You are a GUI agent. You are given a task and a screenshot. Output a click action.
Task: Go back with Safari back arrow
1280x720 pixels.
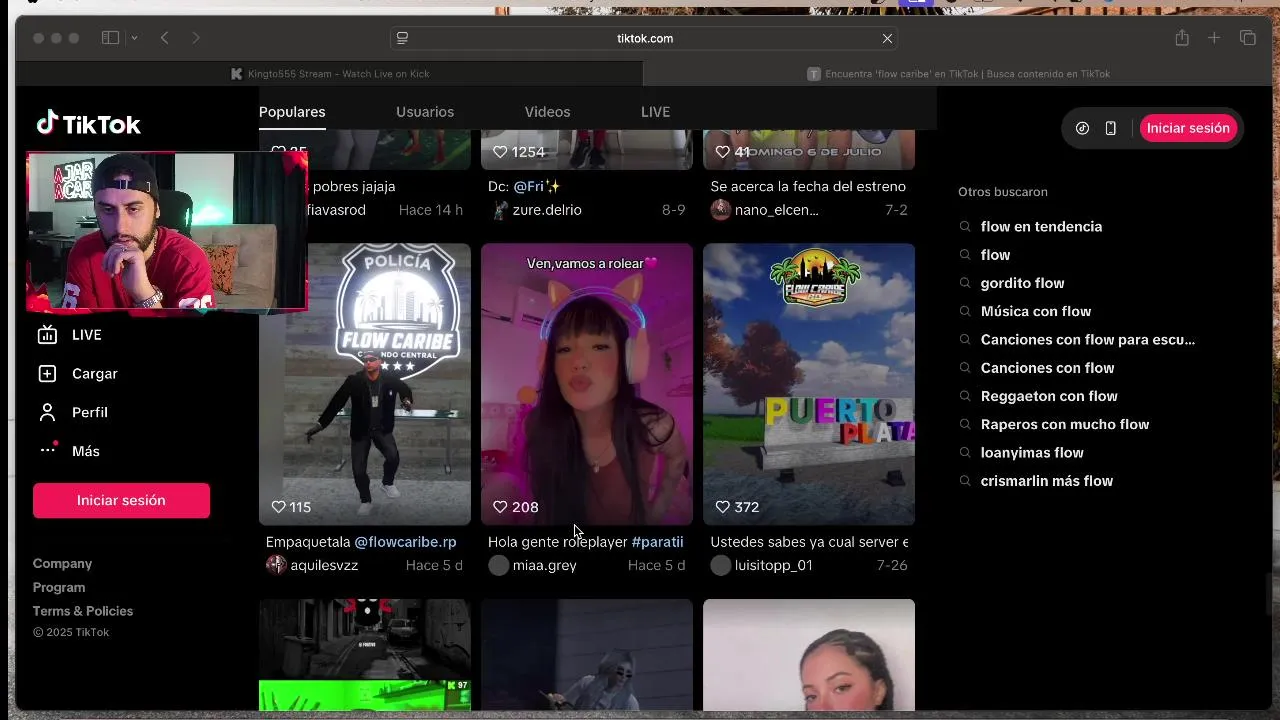165,38
